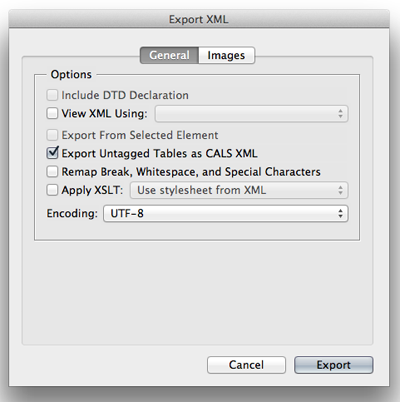Image resolution: width=400 pixels, height=402 pixels.
Task: Click the arrows icon on View XML Using popup
Action: point(340,114)
